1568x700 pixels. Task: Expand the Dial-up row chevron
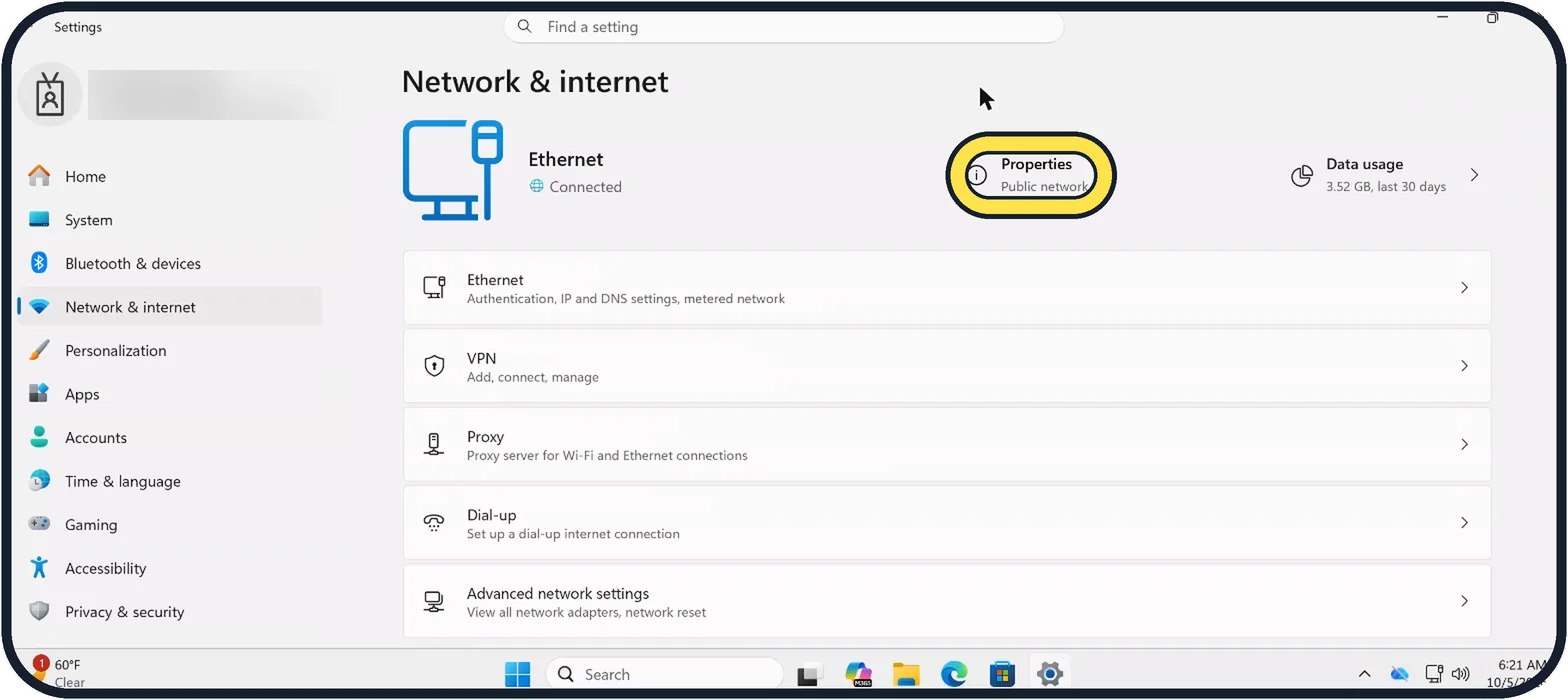tap(1464, 523)
